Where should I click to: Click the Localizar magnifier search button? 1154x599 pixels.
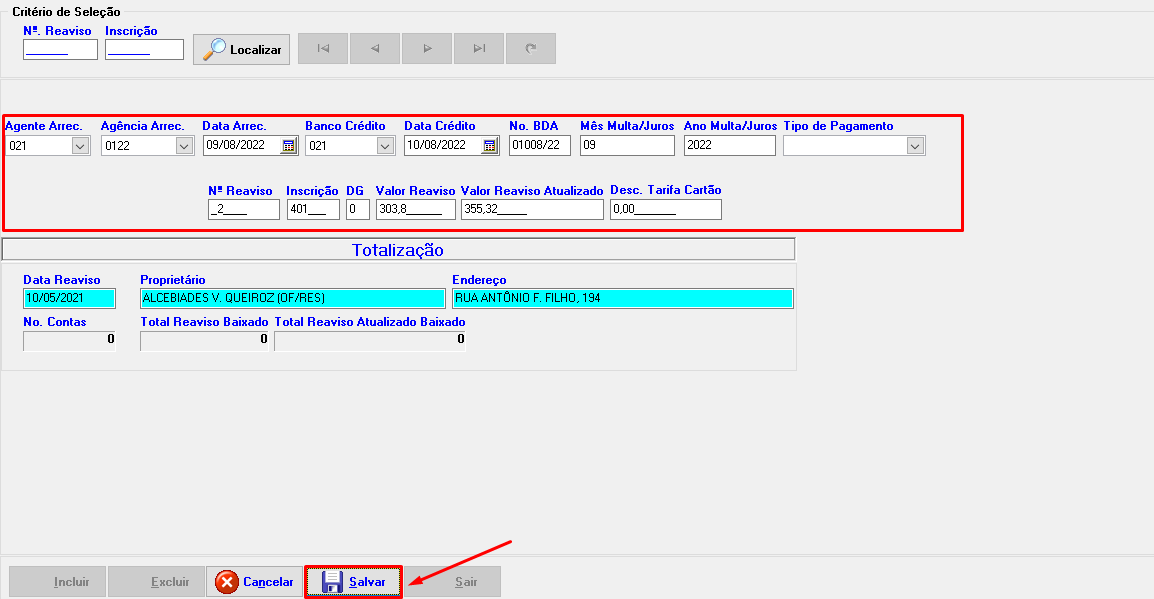pyautogui.click(x=241, y=49)
